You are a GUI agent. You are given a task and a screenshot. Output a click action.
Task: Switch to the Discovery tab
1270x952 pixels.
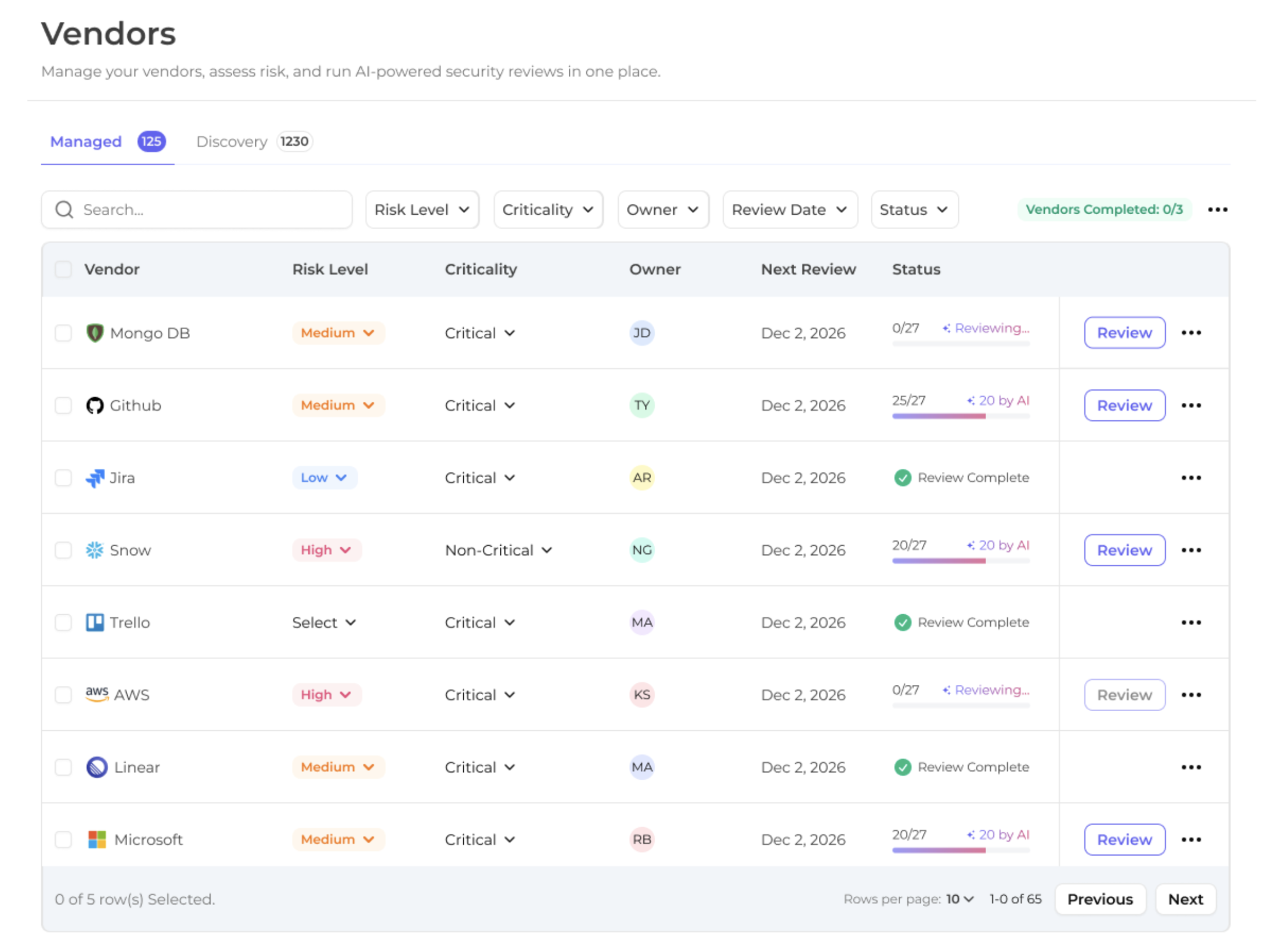[254, 142]
